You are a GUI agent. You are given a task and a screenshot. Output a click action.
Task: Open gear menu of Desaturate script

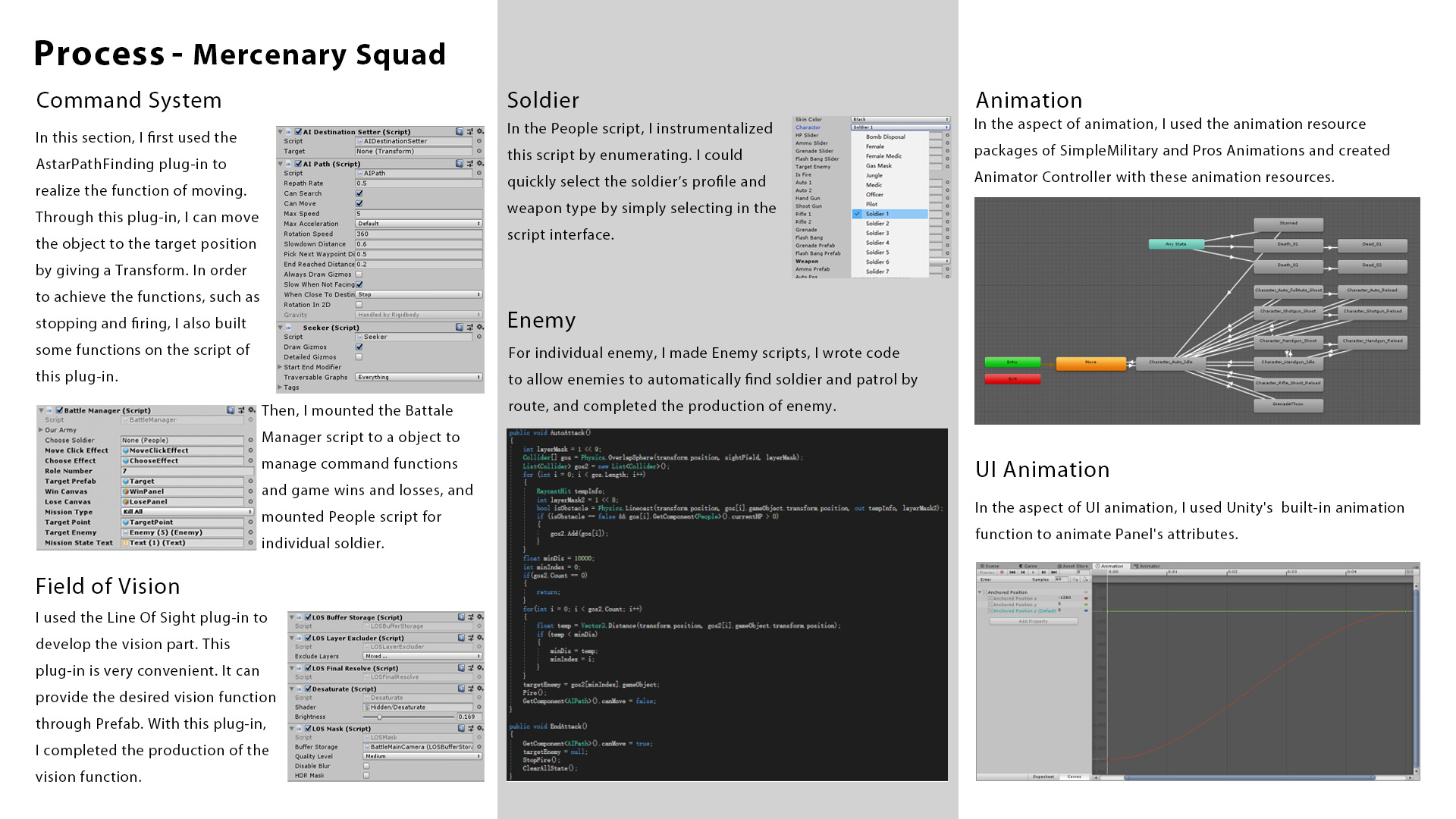click(x=479, y=689)
